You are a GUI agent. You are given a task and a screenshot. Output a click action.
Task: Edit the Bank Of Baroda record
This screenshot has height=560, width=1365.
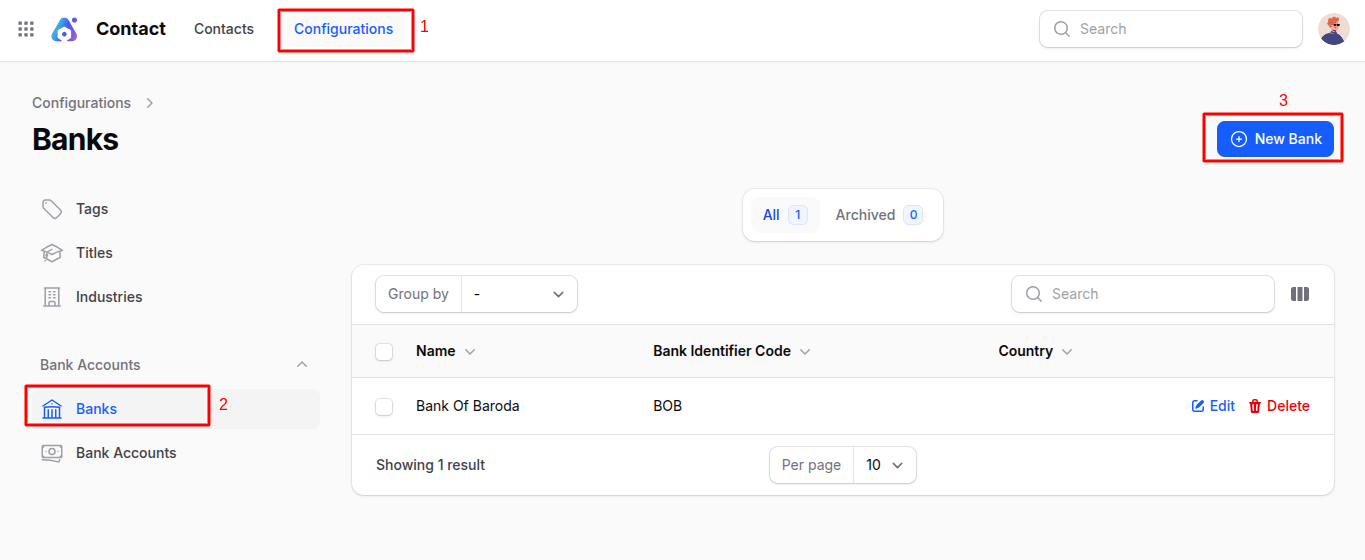pyautogui.click(x=1213, y=406)
